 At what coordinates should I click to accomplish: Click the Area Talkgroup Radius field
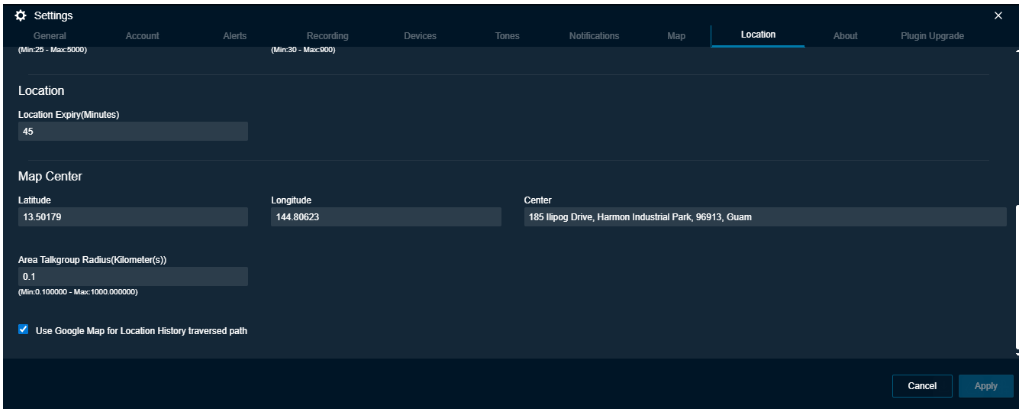pos(133,276)
